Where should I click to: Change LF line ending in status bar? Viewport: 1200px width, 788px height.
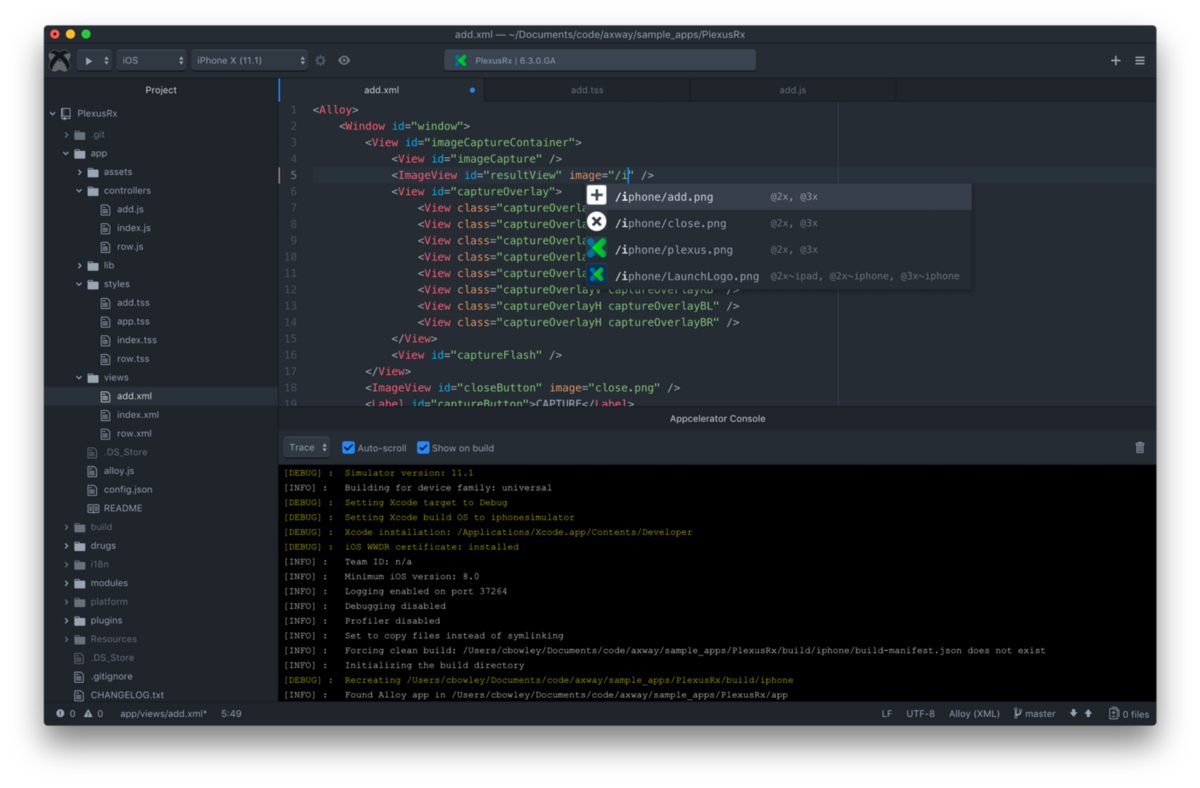[887, 714]
